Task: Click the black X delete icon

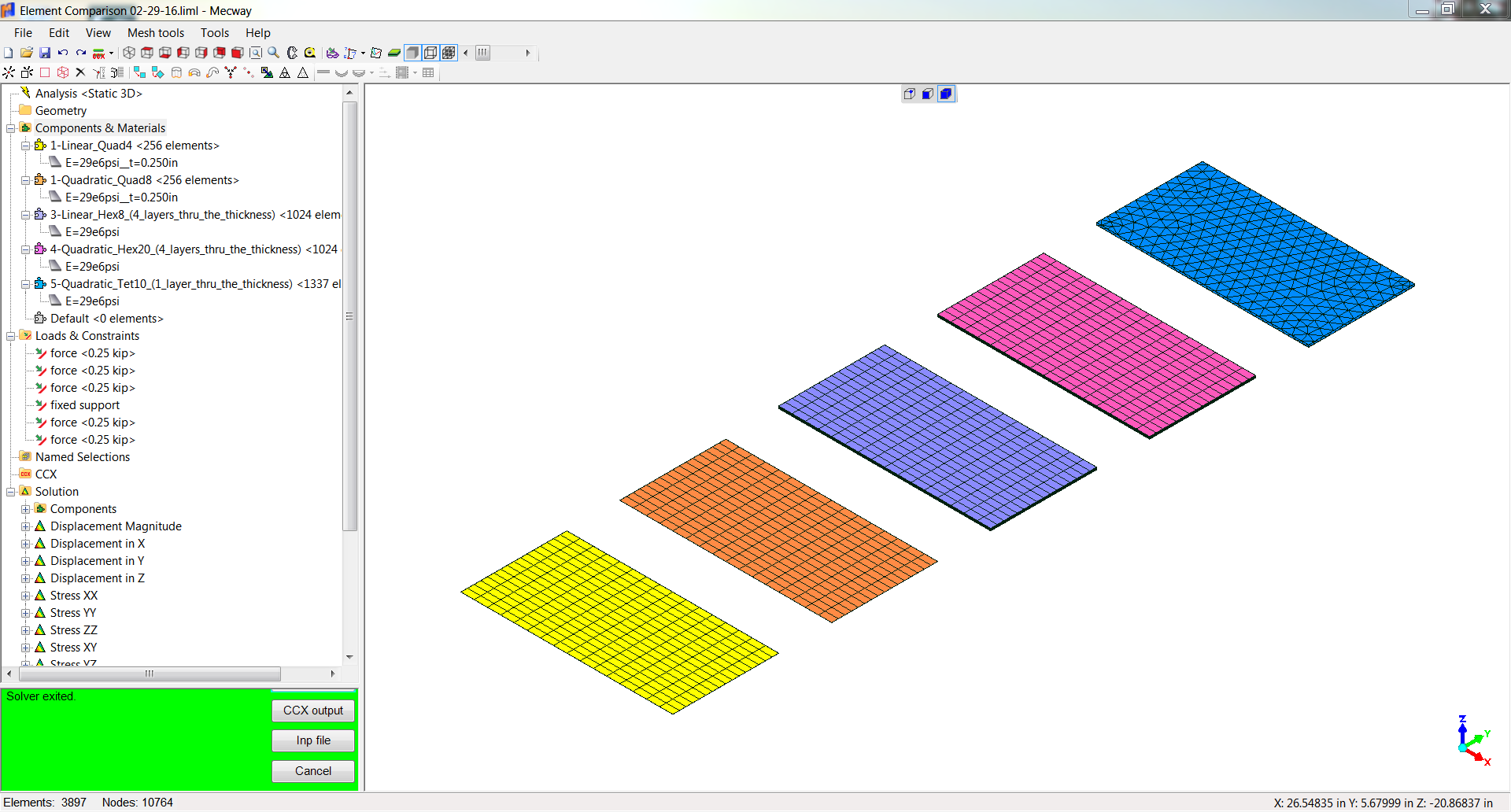Action: point(80,72)
